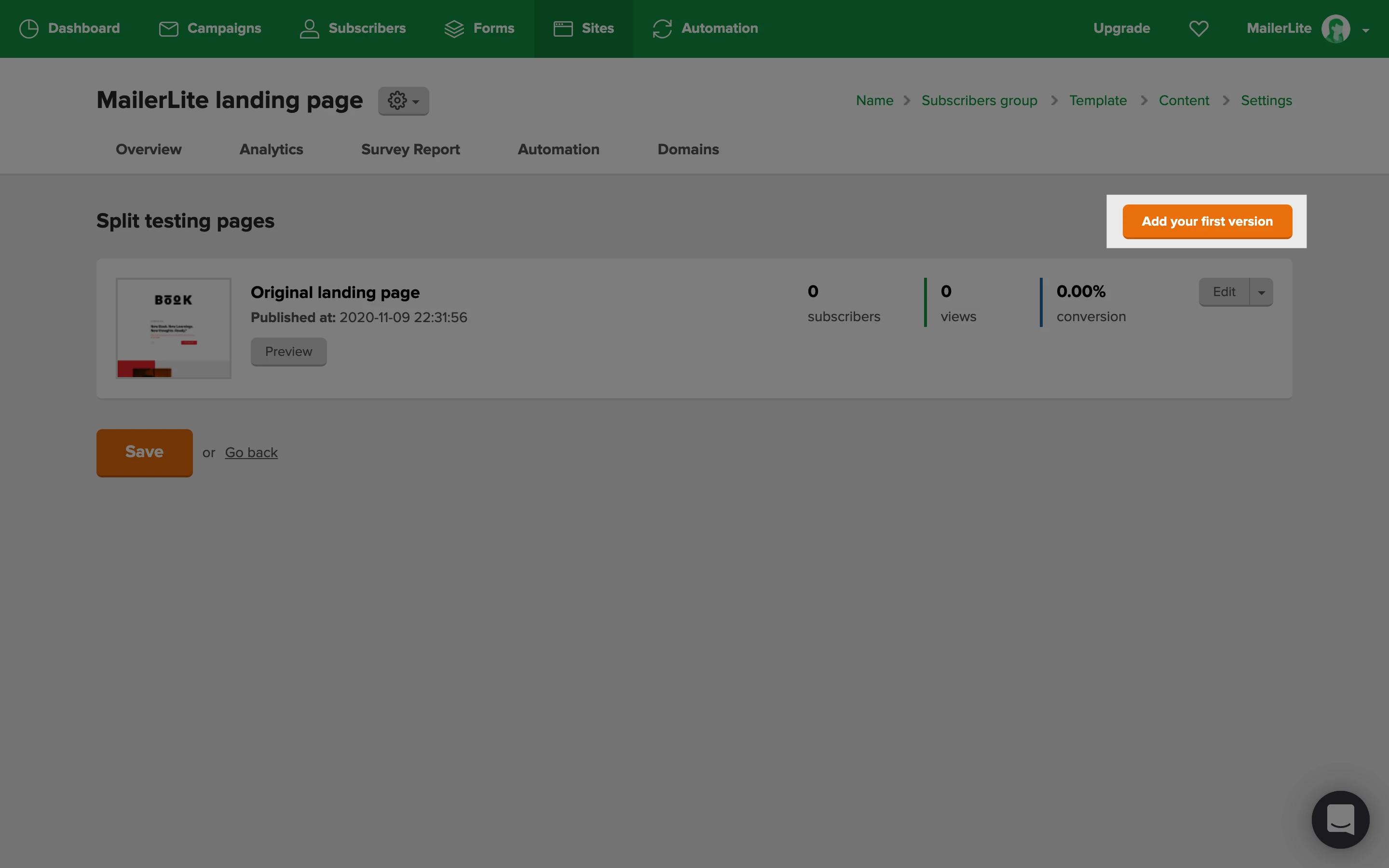Switch to the Overview tab
The width and height of the screenshot is (1389, 868).
pos(149,149)
